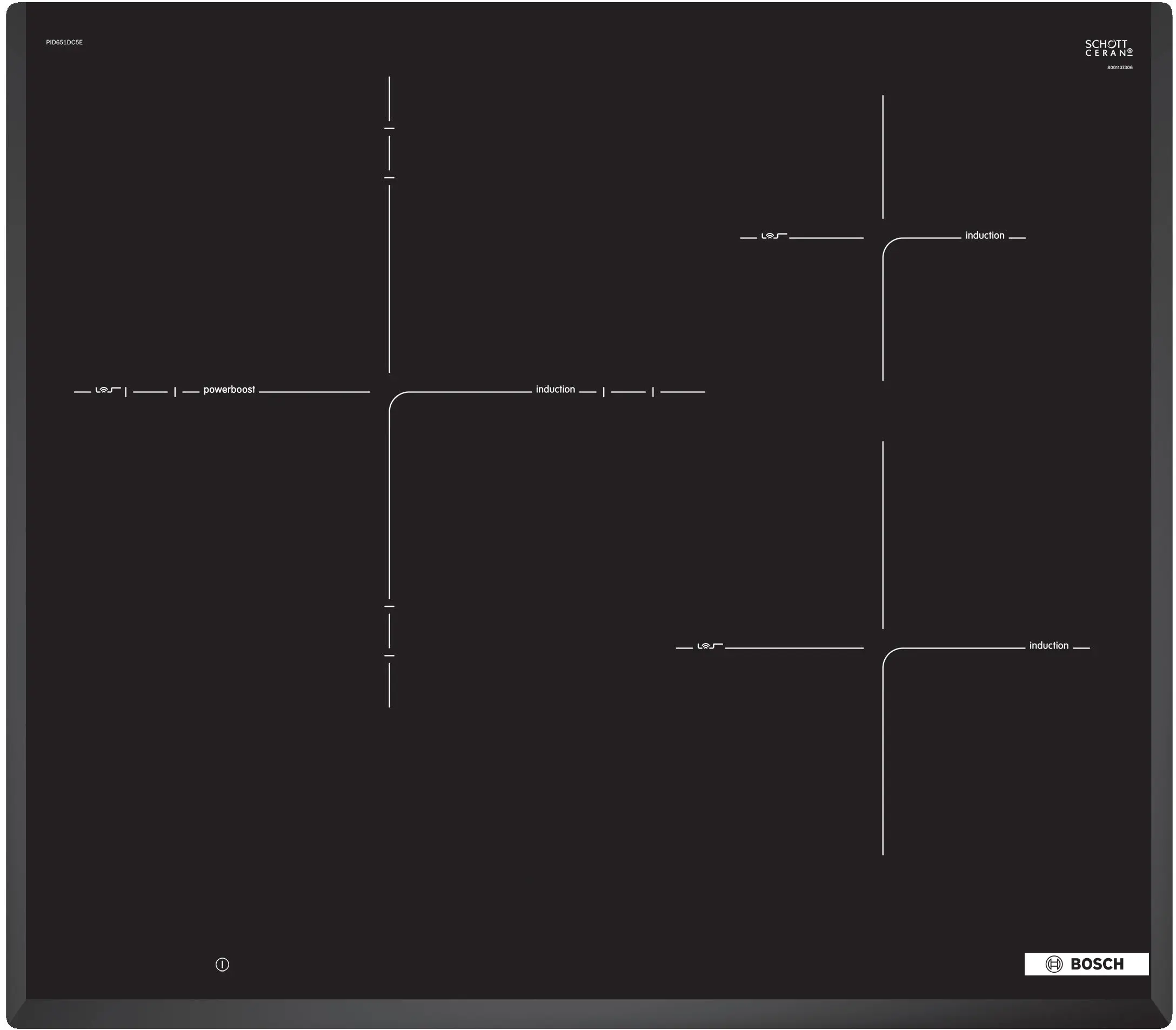Click the induction label of bottom-right zone
Viewport: 1176px width, 1030px height.
point(1048,646)
